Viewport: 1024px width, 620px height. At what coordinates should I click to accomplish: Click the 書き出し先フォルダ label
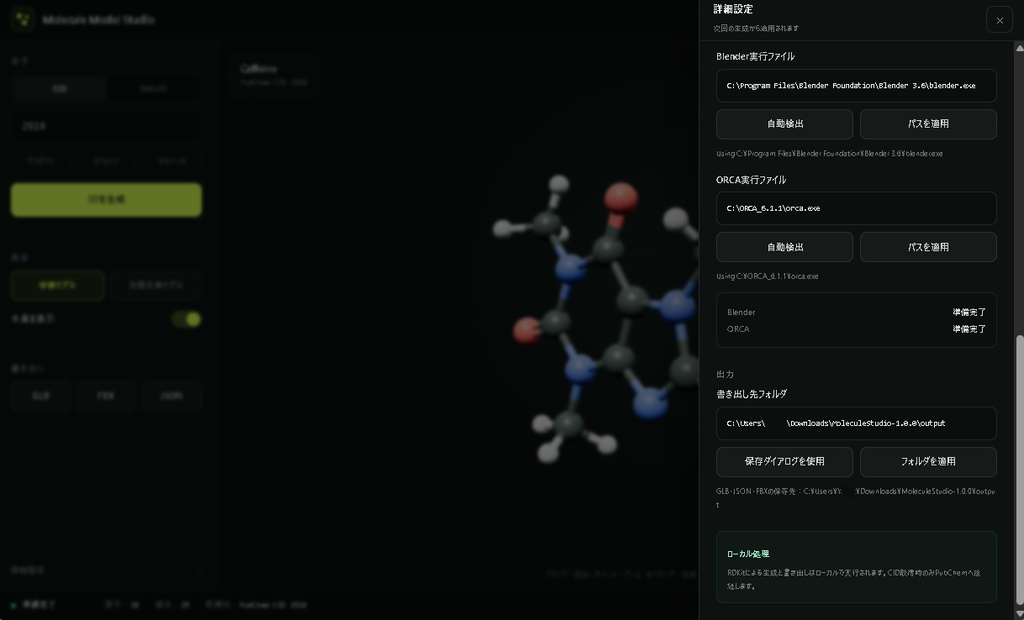[x=751, y=394]
